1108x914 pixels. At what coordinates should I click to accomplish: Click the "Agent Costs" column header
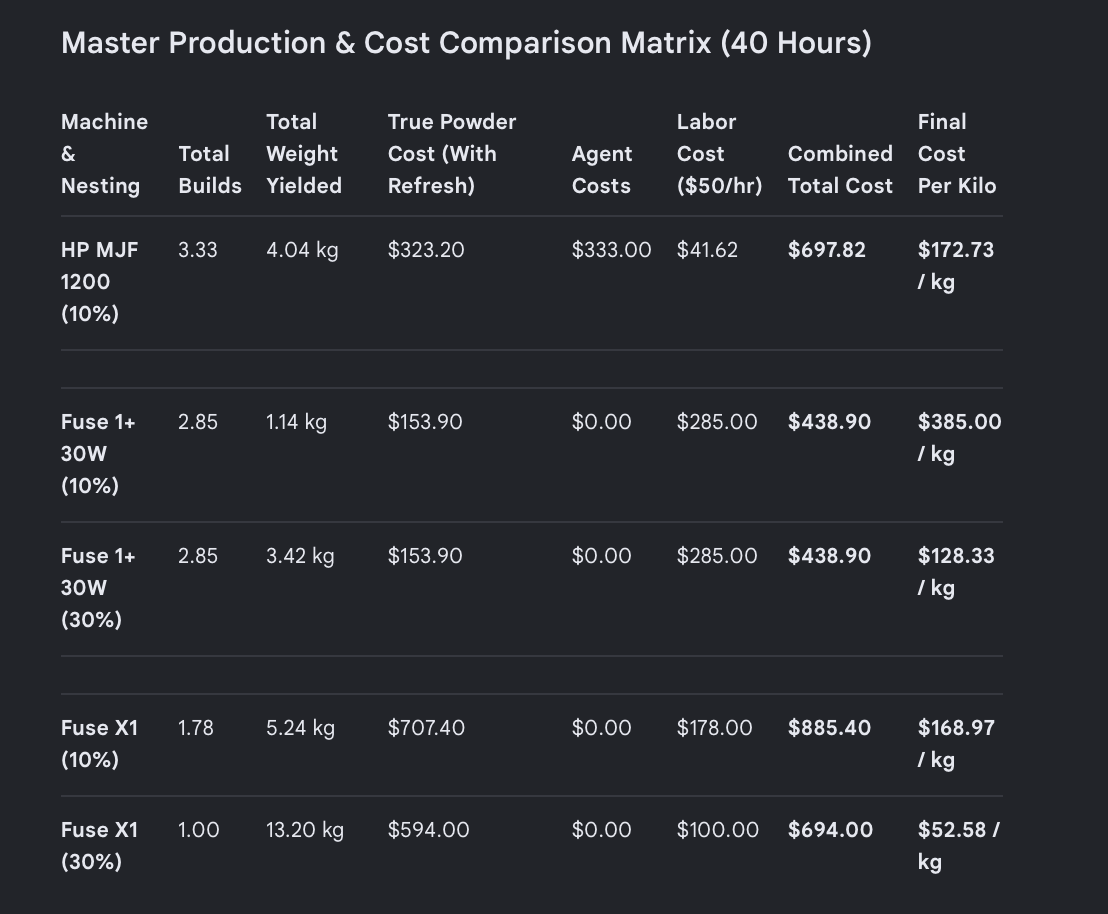coord(601,170)
